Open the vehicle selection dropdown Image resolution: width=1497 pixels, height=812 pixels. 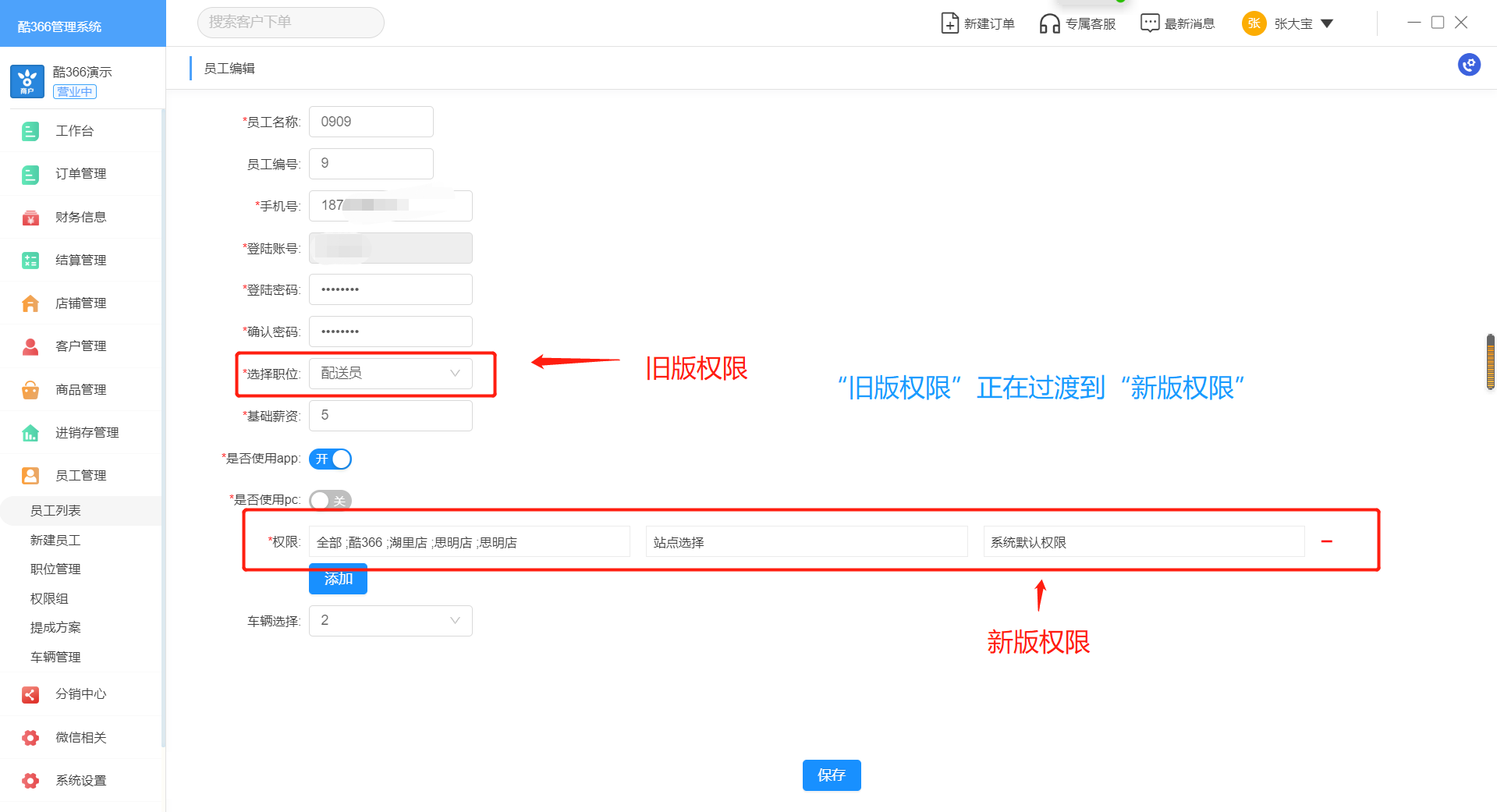click(x=390, y=621)
